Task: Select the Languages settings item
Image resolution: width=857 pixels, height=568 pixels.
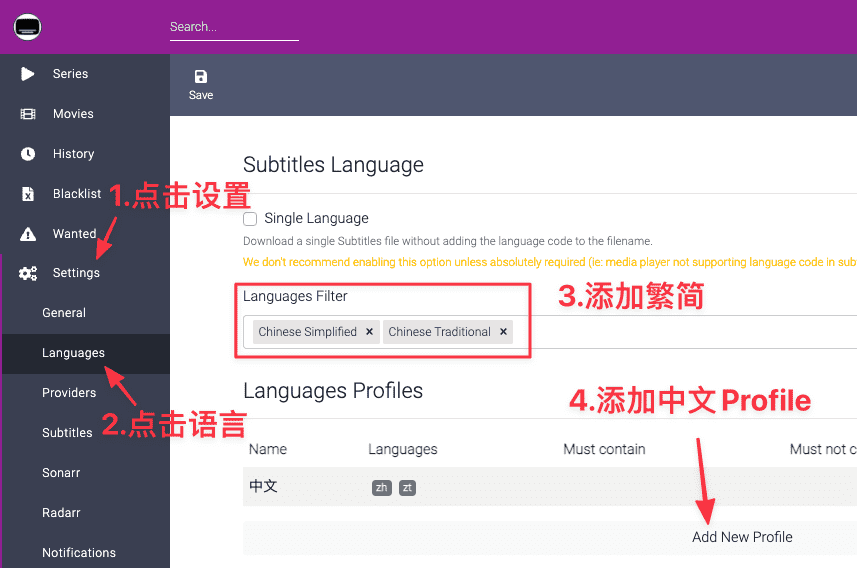Action: (x=73, y=353)
